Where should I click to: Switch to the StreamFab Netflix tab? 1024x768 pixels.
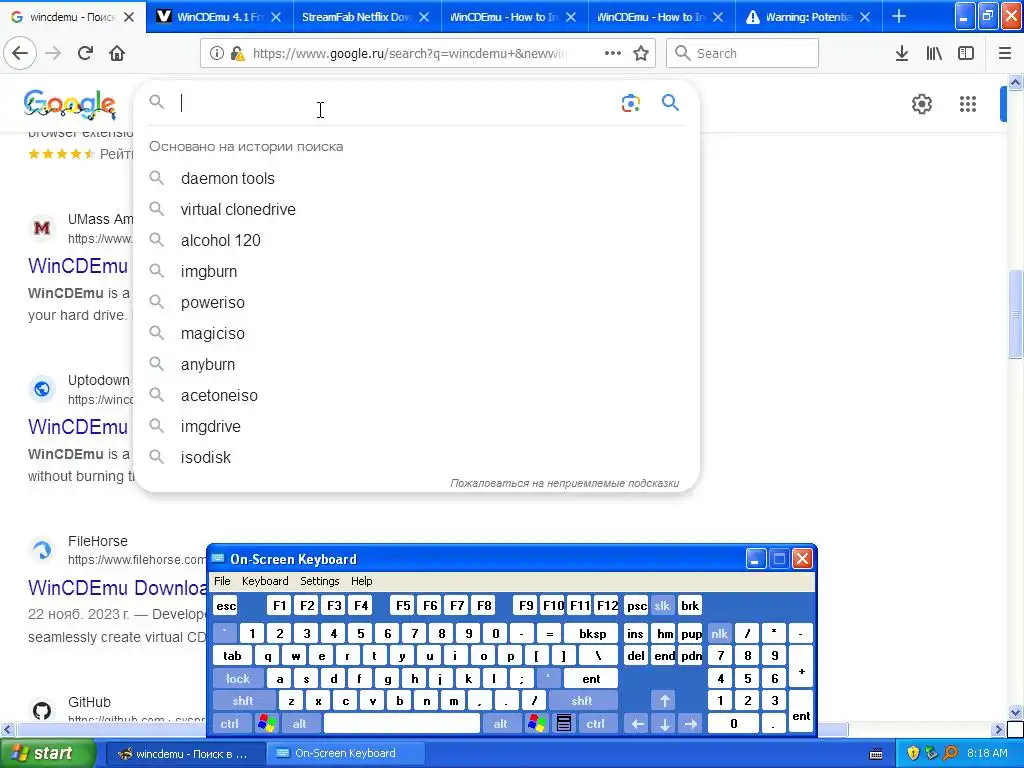tap(357, 17)
